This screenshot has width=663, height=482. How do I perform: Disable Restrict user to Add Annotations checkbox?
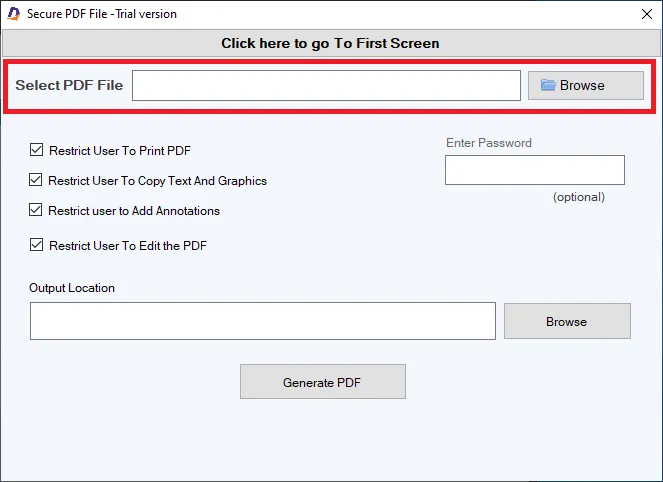click(x=36, y=210)
